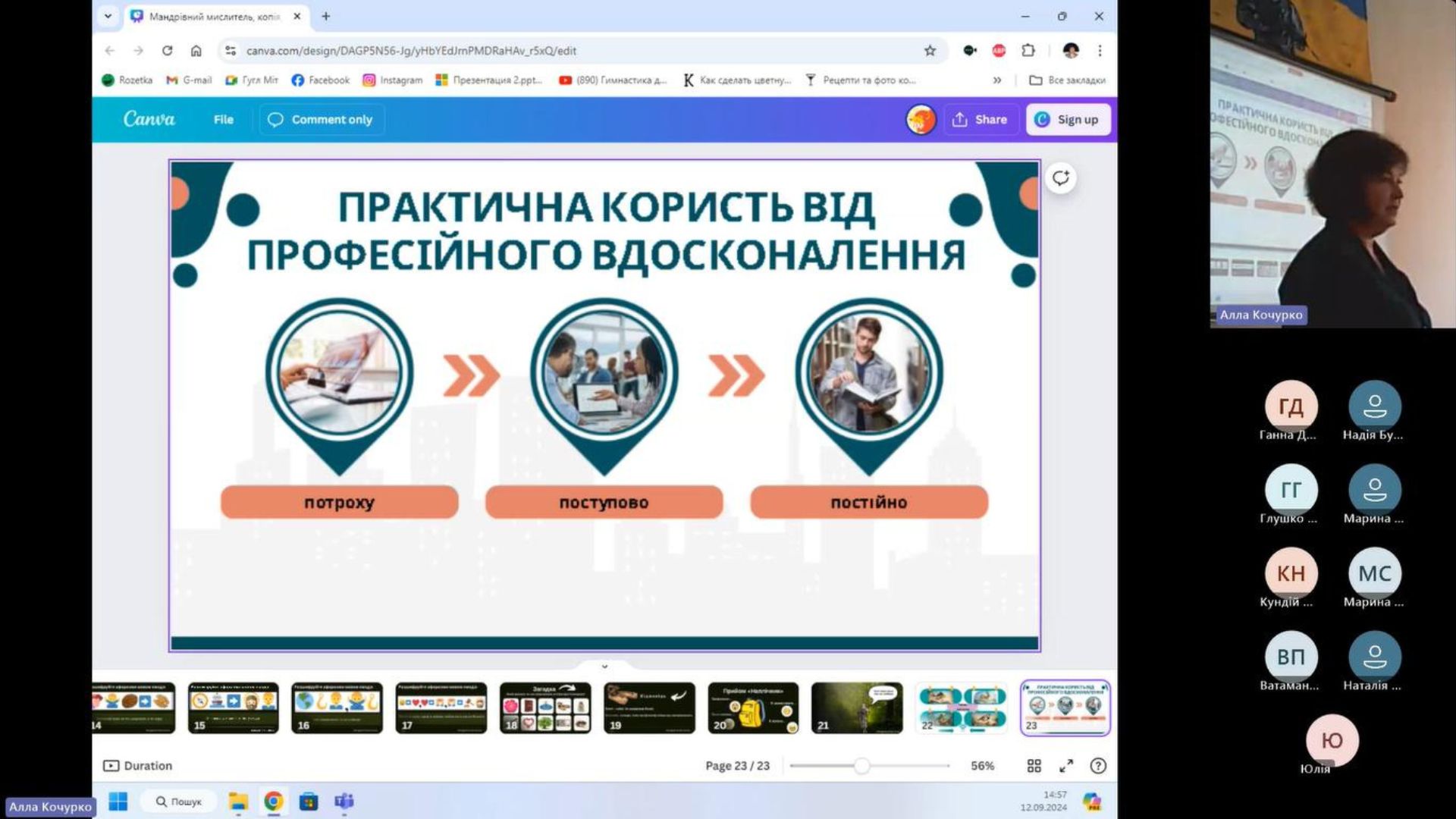The width and height of the screenshot is (1456, 819).
Task: Open the Instagram bookmark
Action: coord(392,80)
